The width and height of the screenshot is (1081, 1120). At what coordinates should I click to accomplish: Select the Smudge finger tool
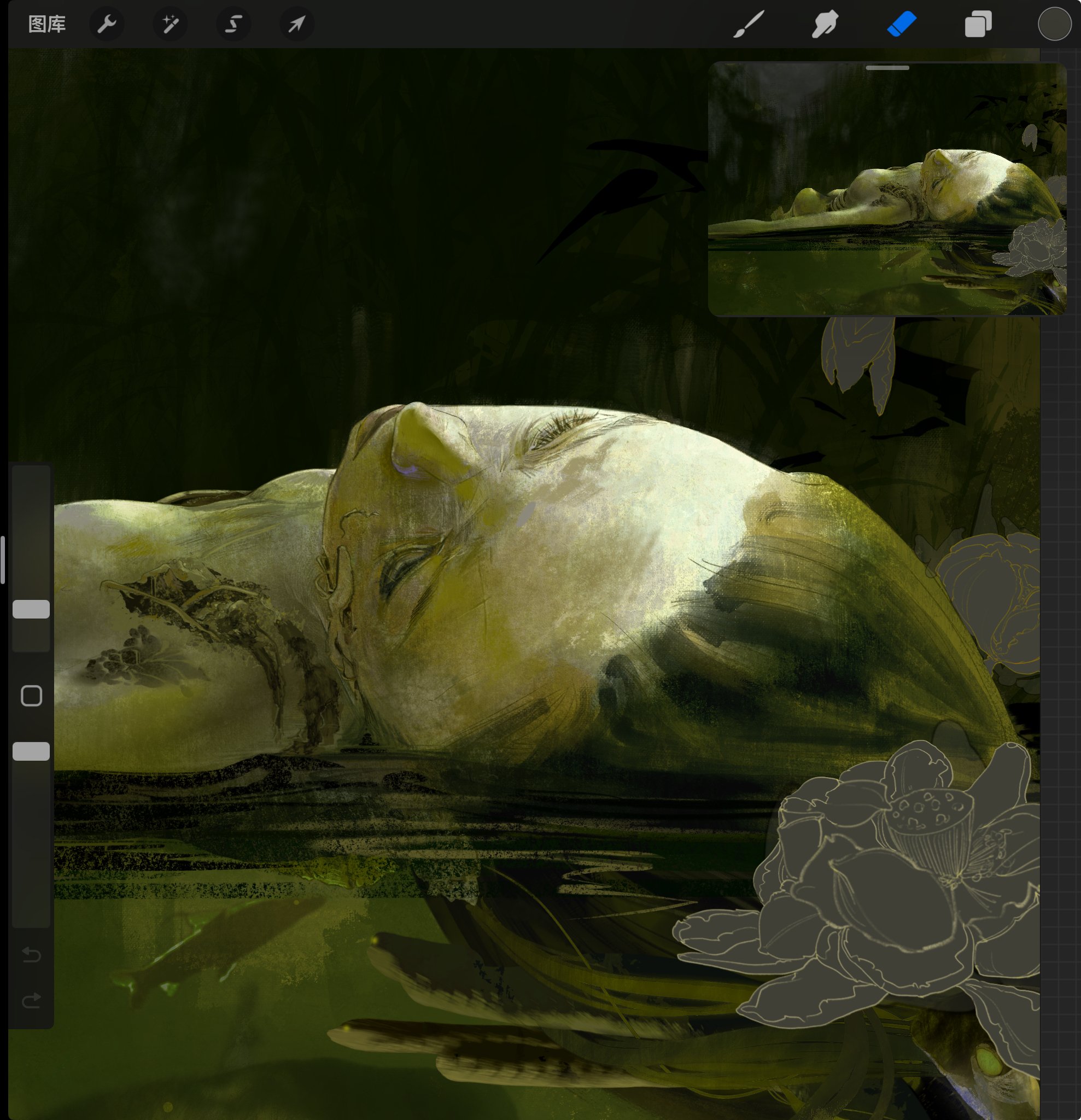[x=825, y=25]
